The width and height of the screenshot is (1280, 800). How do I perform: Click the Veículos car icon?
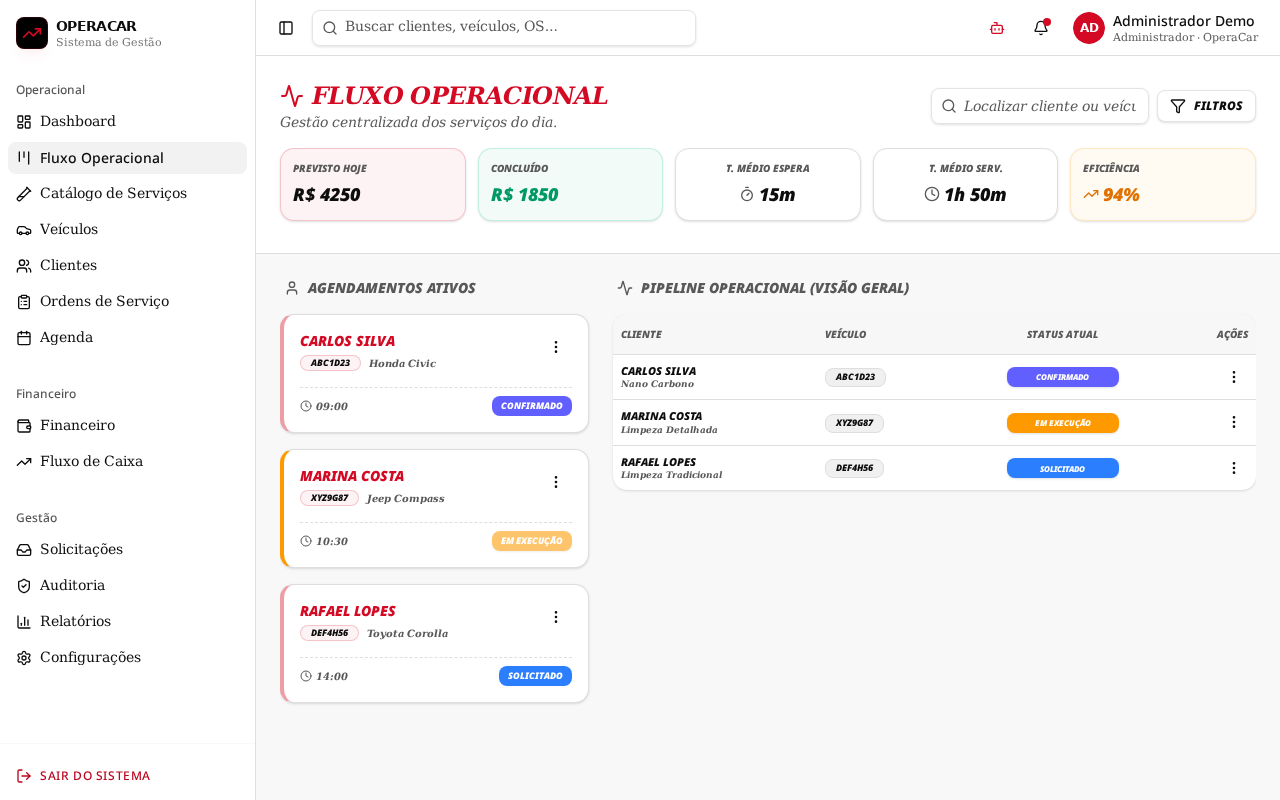[x=24, y=230]
